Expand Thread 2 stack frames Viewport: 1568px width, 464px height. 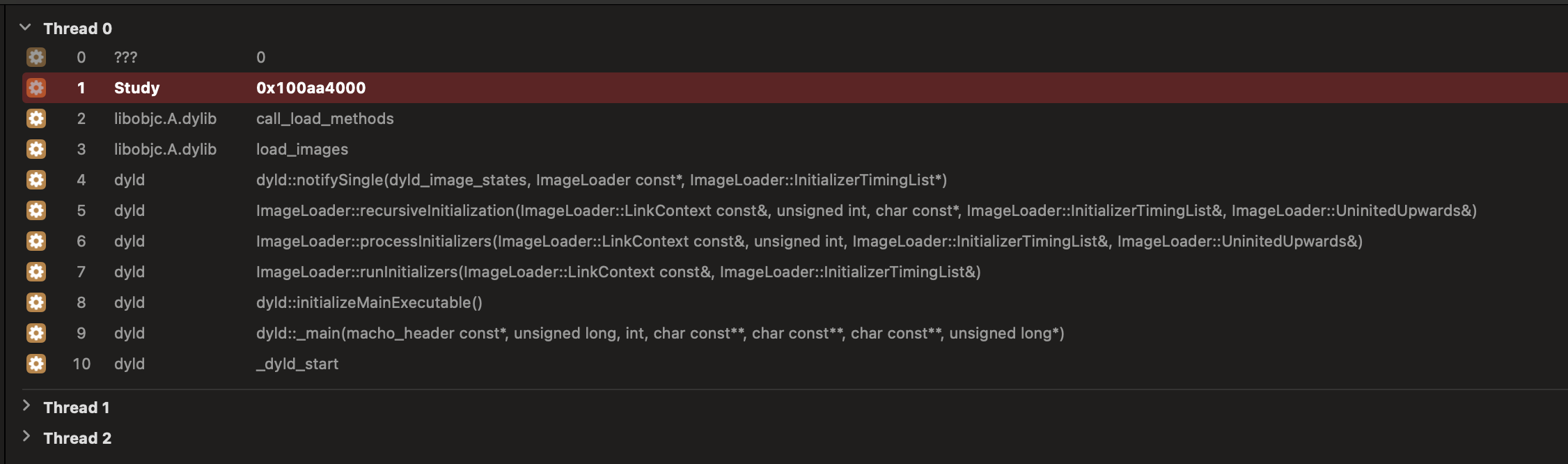coord(26,436)
